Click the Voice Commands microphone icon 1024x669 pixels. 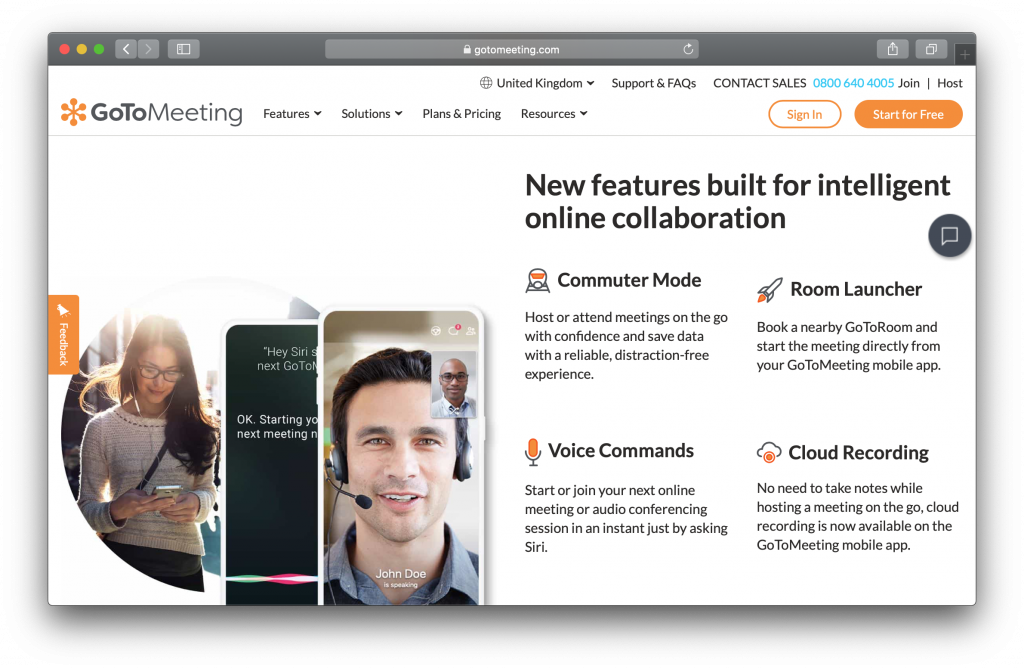click(533, 452)
